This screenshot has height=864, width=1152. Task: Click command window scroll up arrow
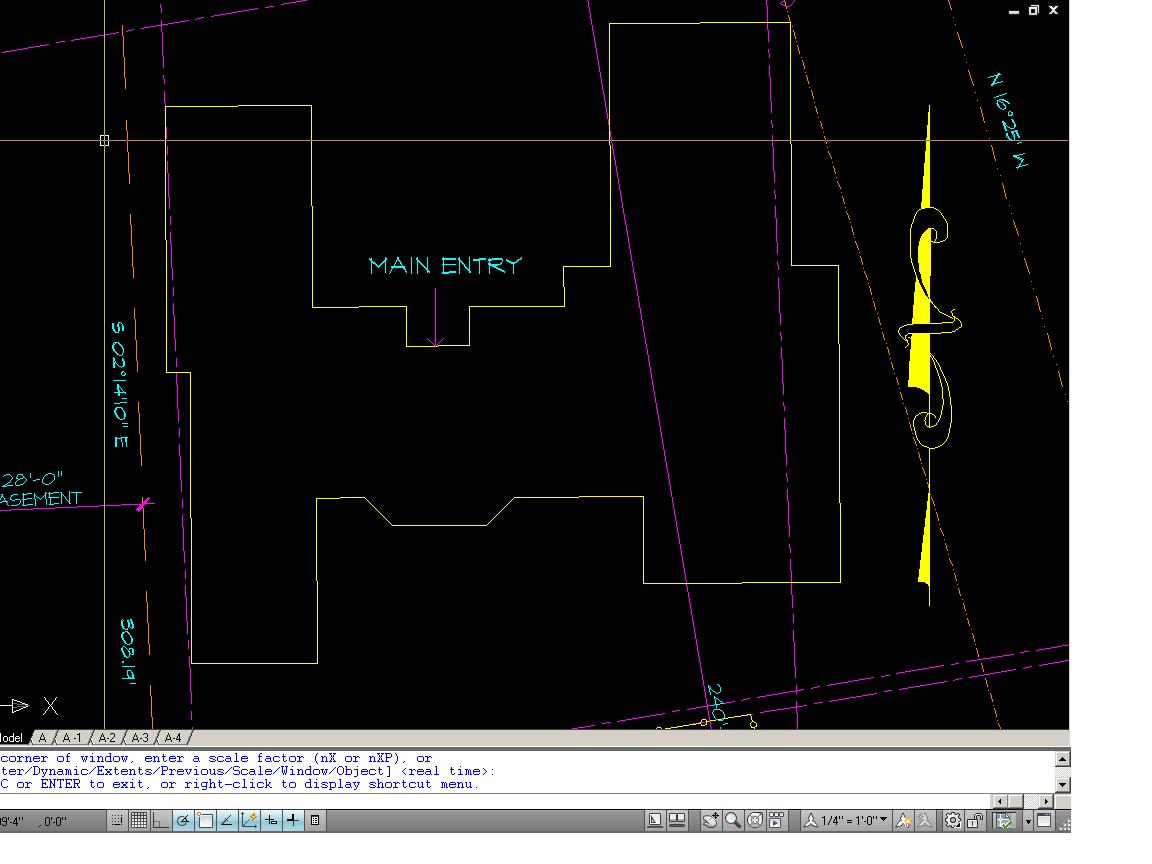1062,759
